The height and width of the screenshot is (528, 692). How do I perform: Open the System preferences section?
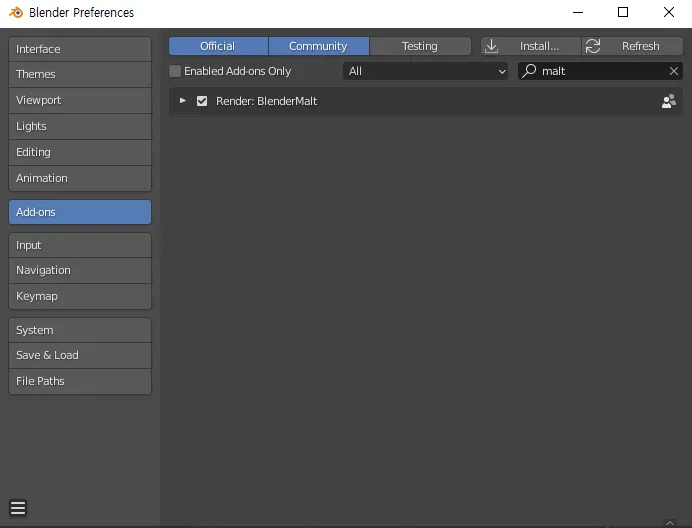80,330
